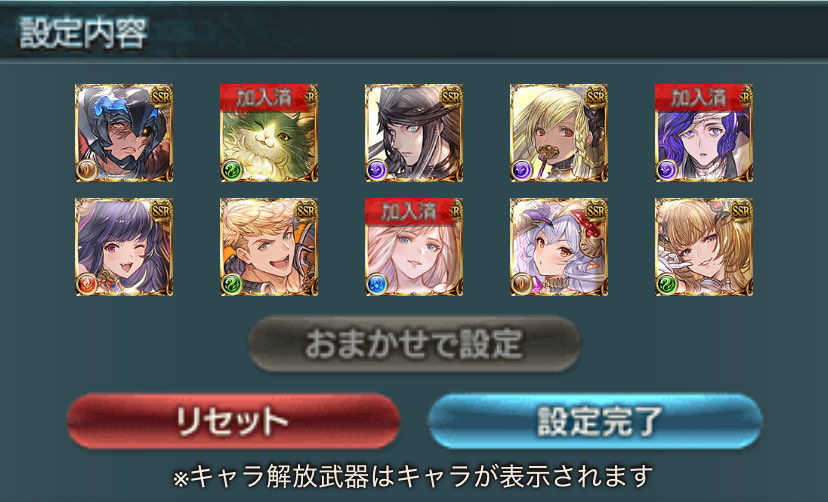Click the 加入済 banner on purple-haired character

[x=700, y=98]
